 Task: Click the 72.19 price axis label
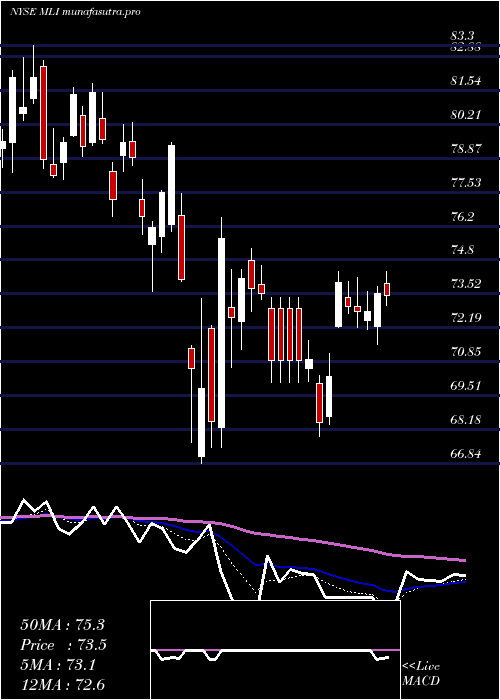466,318
